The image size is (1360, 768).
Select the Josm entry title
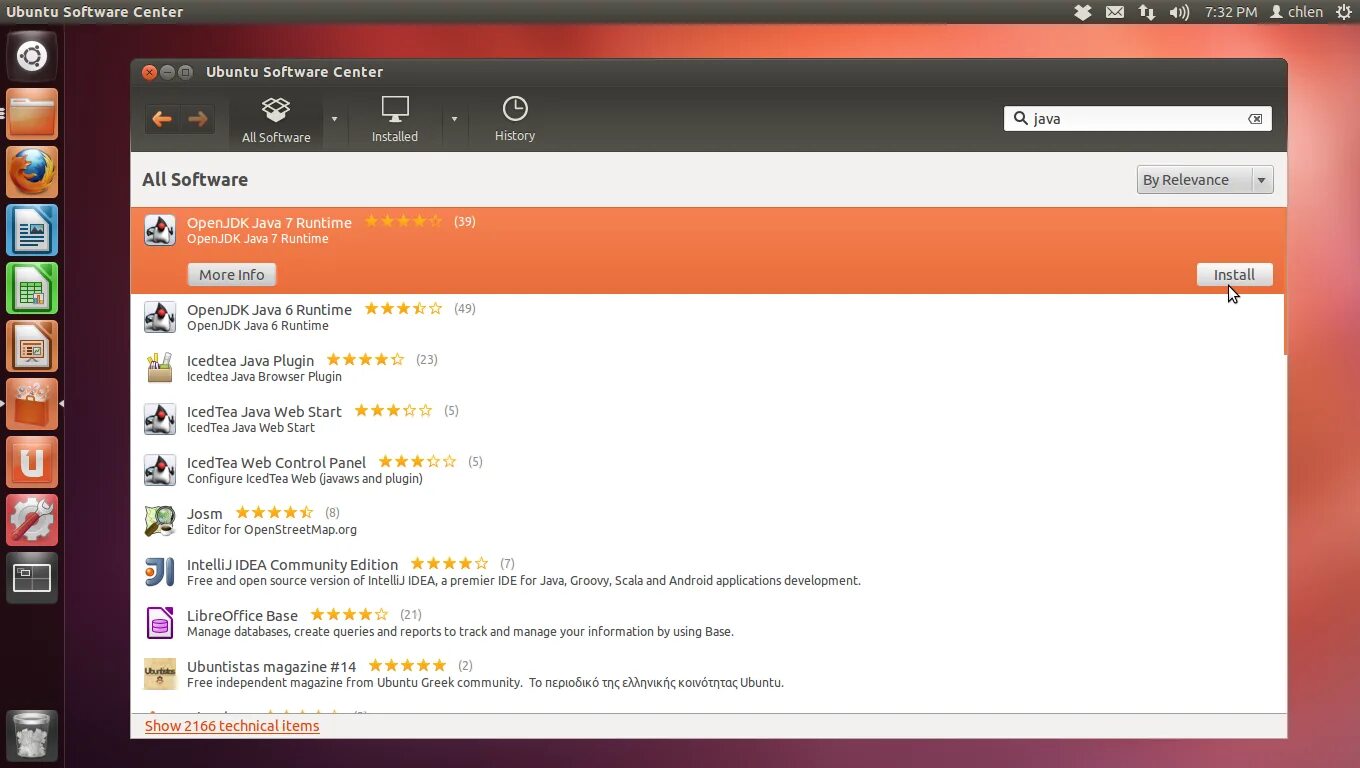204,513
